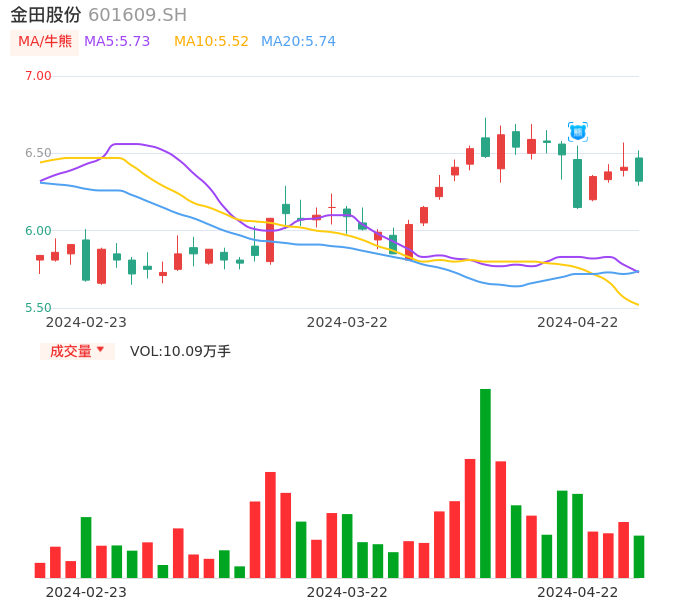Click the 2024-02-23 date on price axis
This screenshot has height=606, width=686.
coord(86,322)
